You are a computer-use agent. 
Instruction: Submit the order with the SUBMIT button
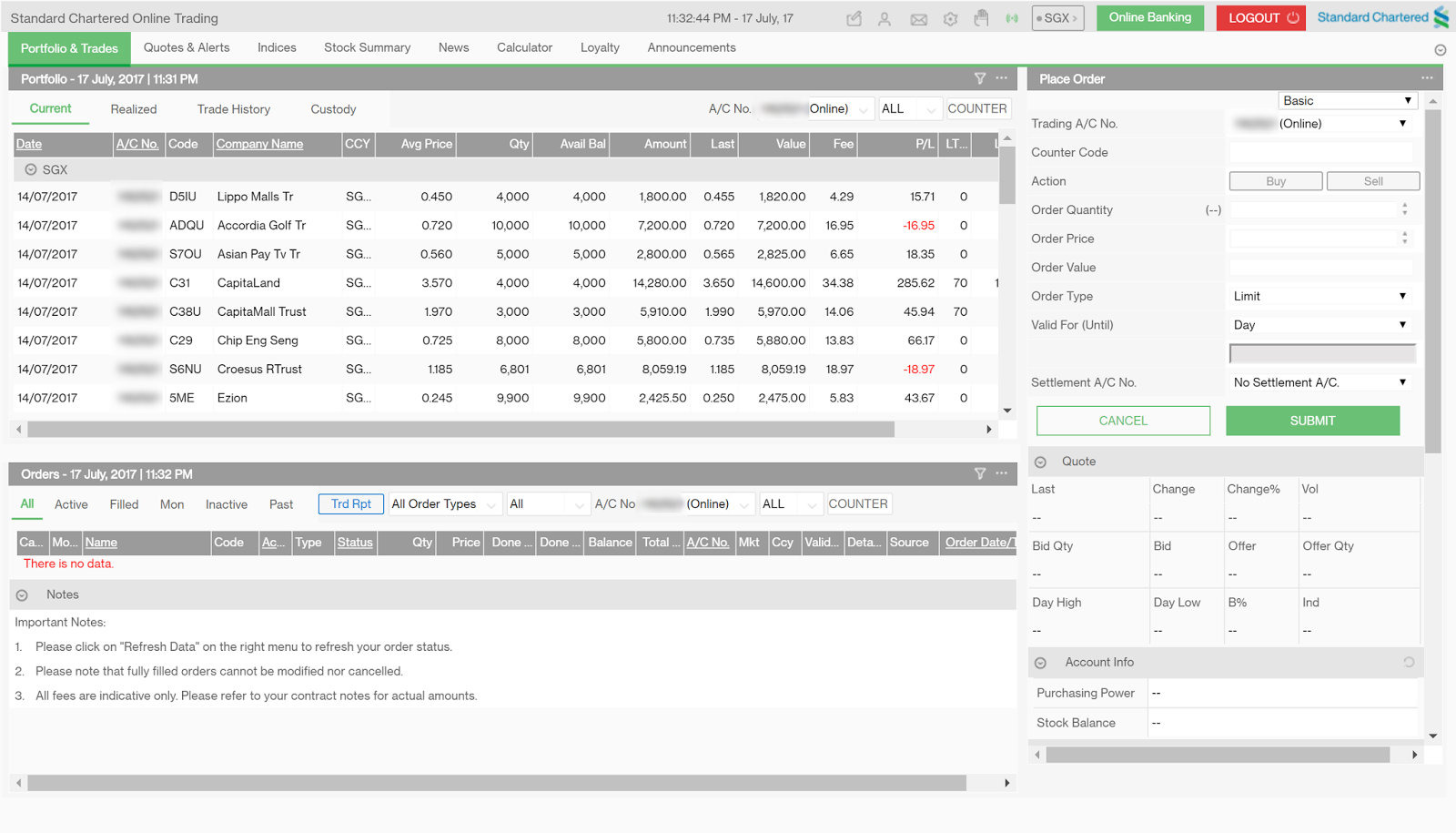1312,421
